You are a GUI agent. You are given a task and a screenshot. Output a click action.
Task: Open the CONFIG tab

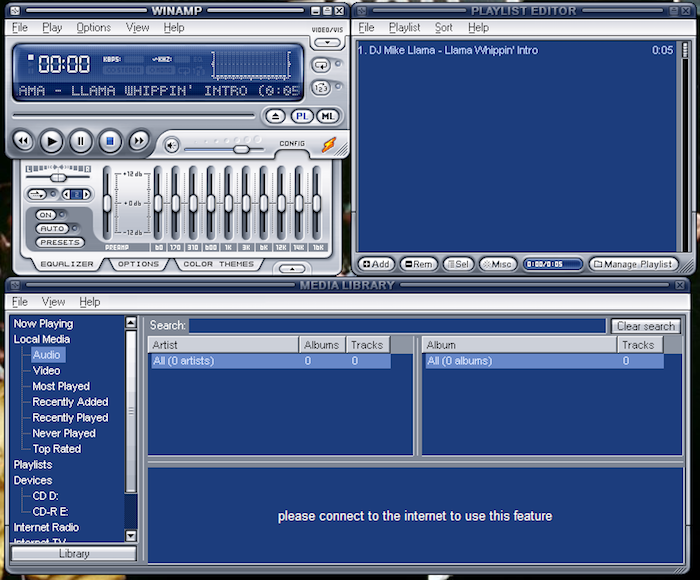point(292,144)
